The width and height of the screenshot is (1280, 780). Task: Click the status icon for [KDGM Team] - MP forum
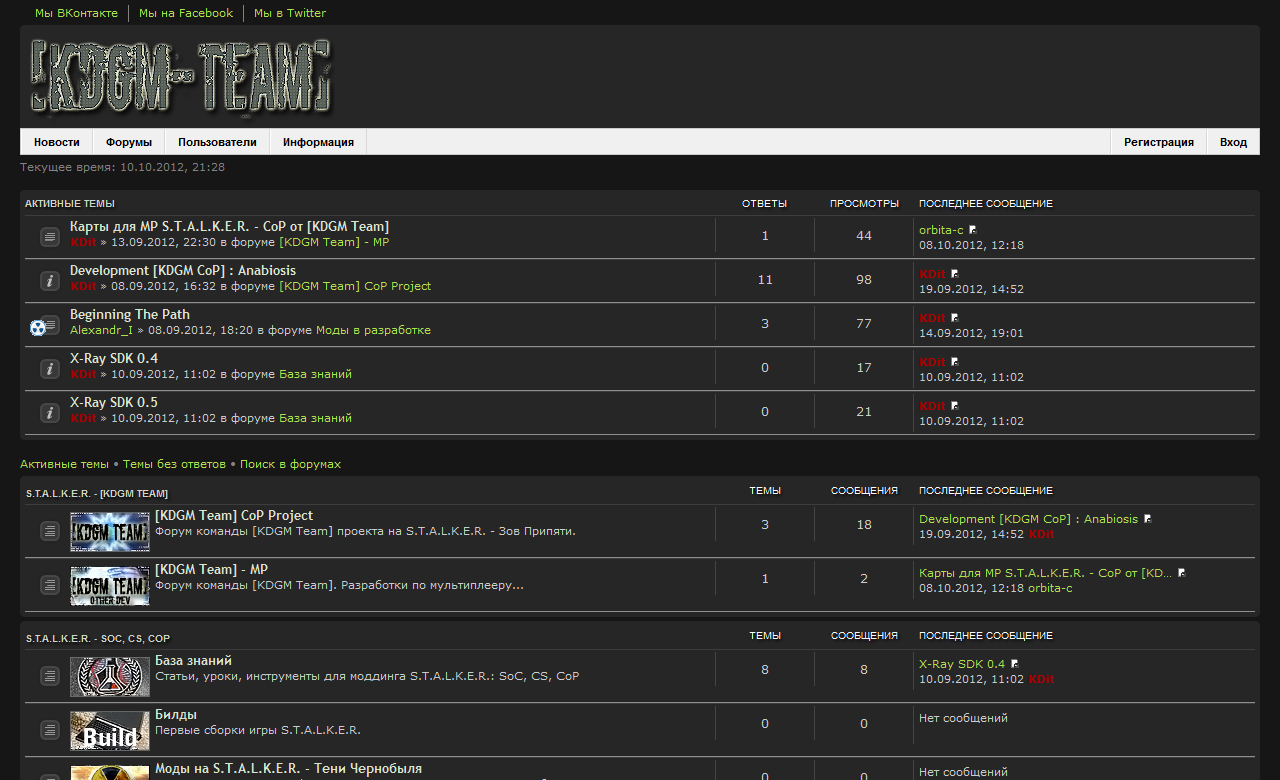[x=50, y=585]
